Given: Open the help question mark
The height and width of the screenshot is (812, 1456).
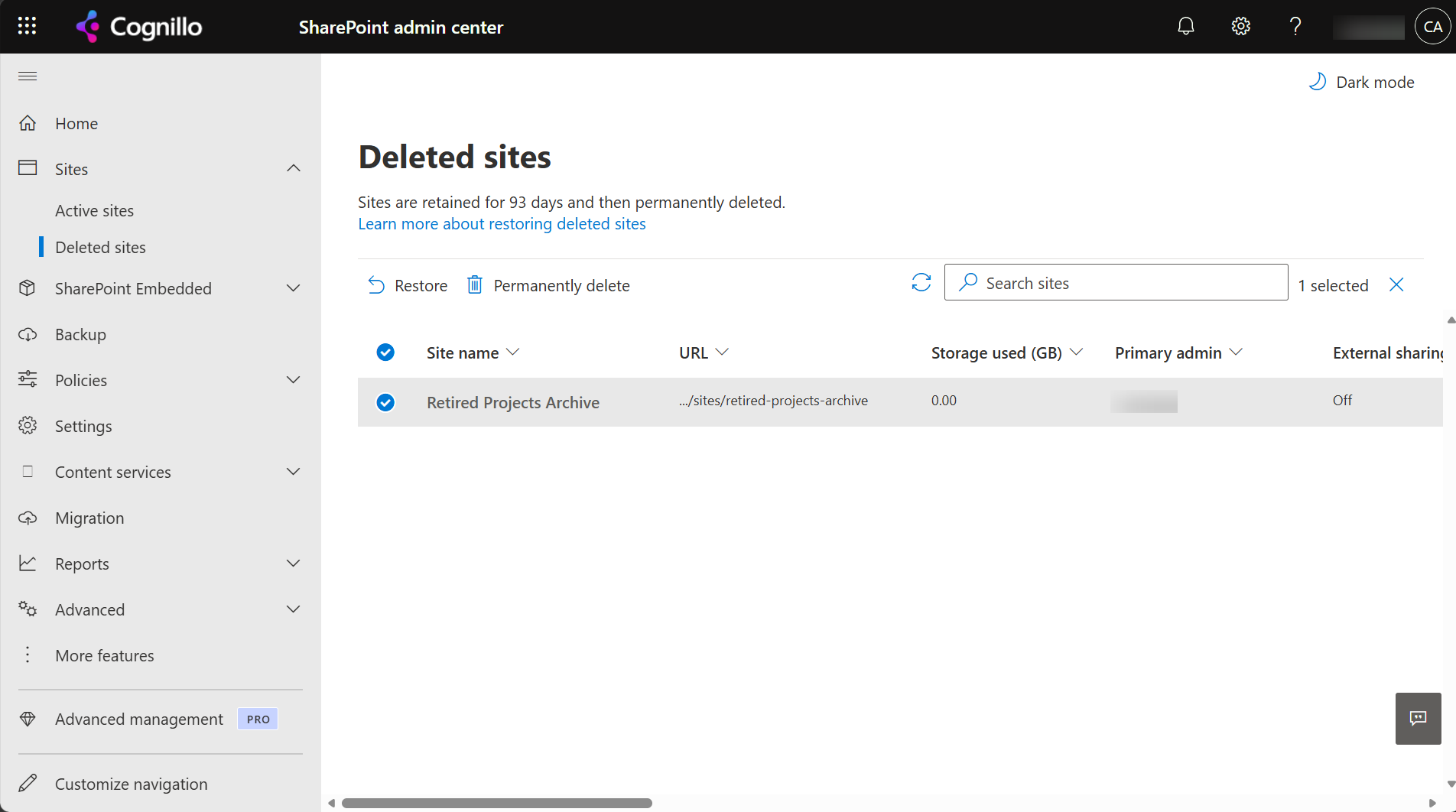Looking at the screenshot, I should pyautogui.click(x=1295, y=26).
